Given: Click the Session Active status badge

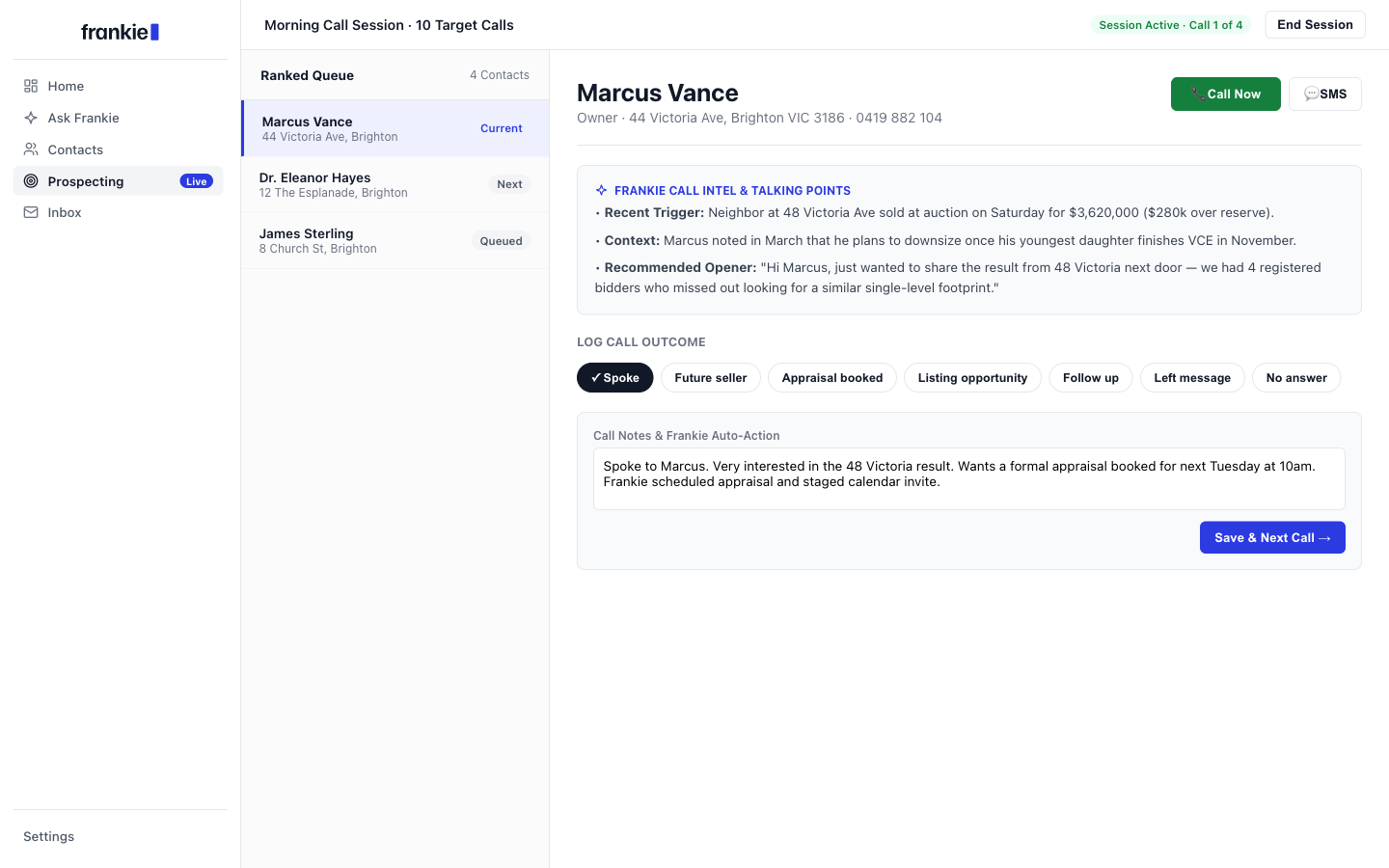Looking at the screenshot, I should [1171, 25].
